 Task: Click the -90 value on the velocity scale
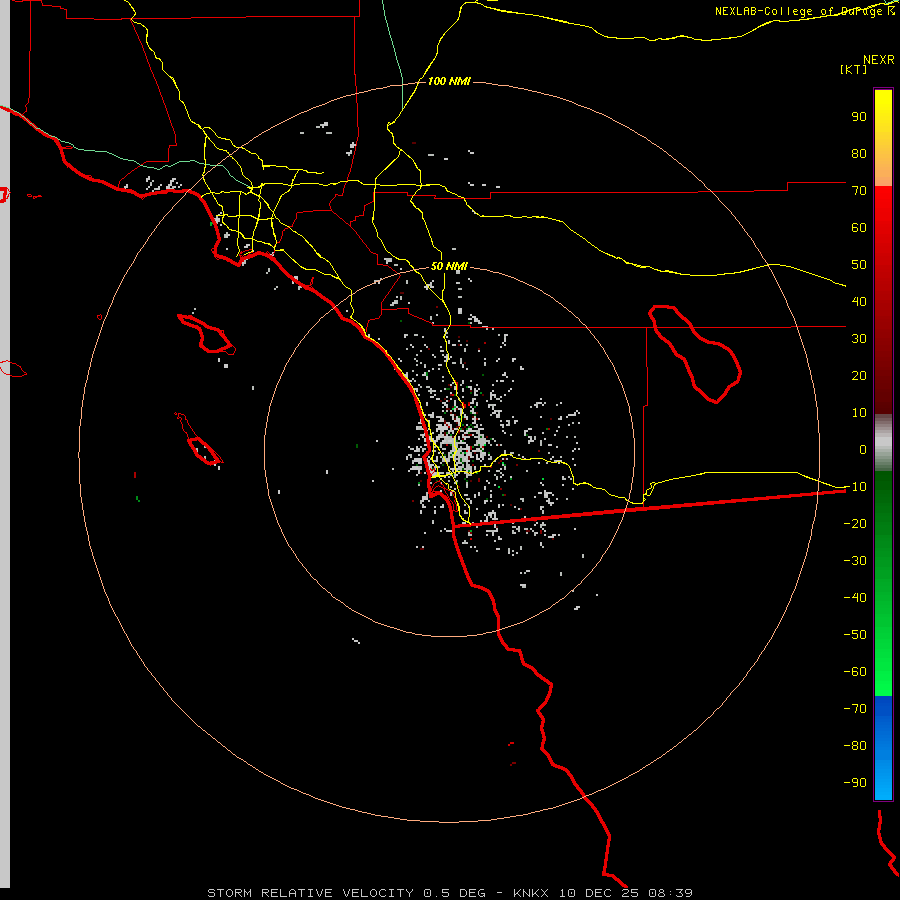coord(855,782)
